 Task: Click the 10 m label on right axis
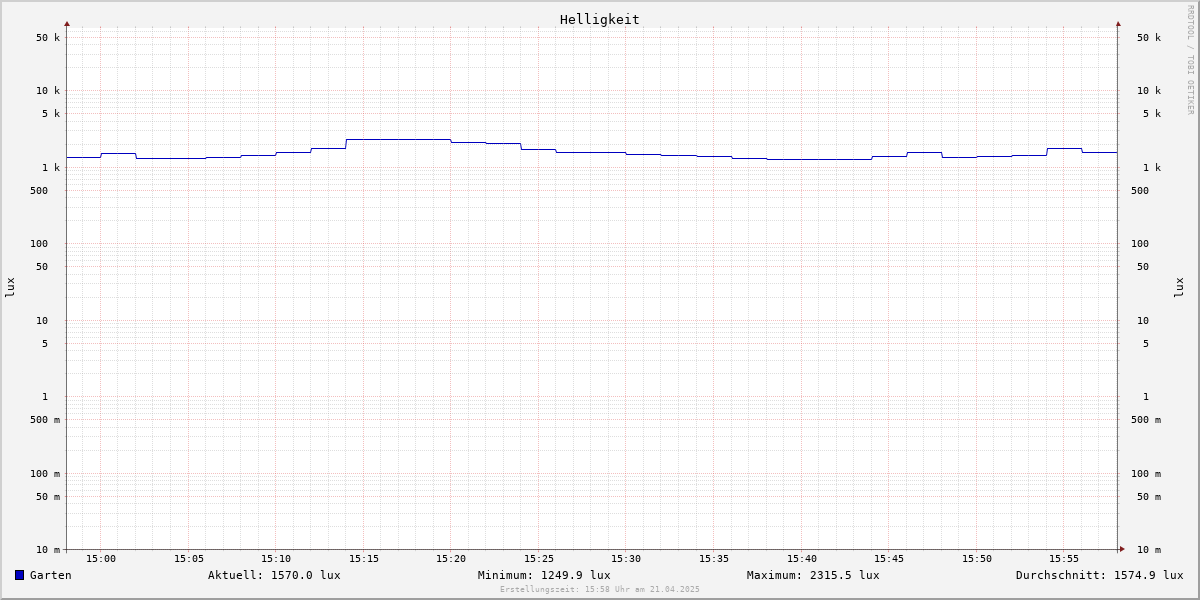coord(1149,550)
